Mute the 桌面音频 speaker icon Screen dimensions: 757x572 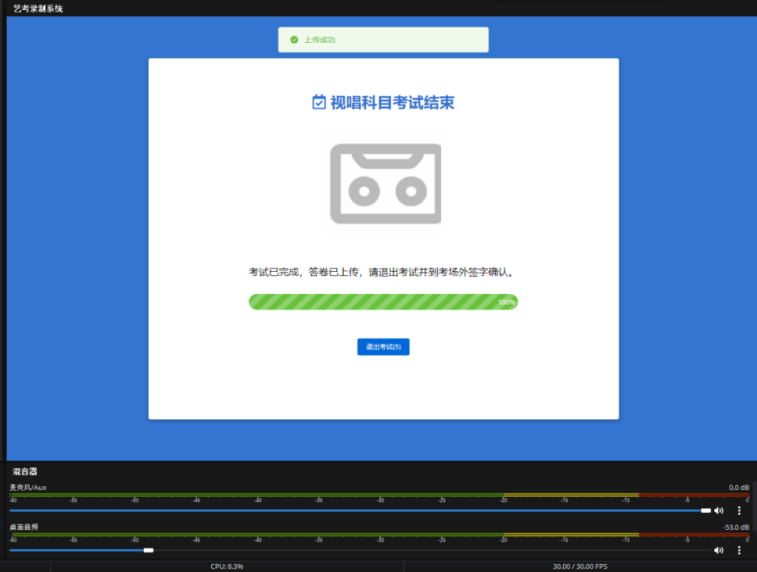point(719,550)
